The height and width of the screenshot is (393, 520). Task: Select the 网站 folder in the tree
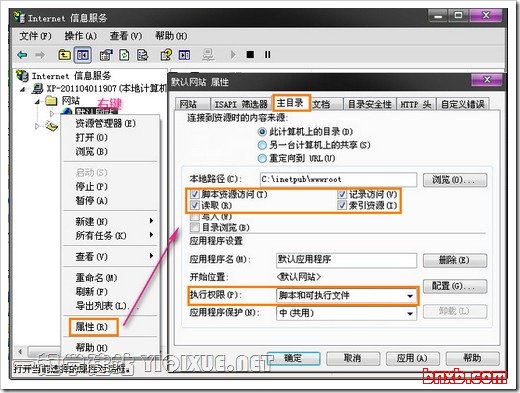(x=71, y=100)
